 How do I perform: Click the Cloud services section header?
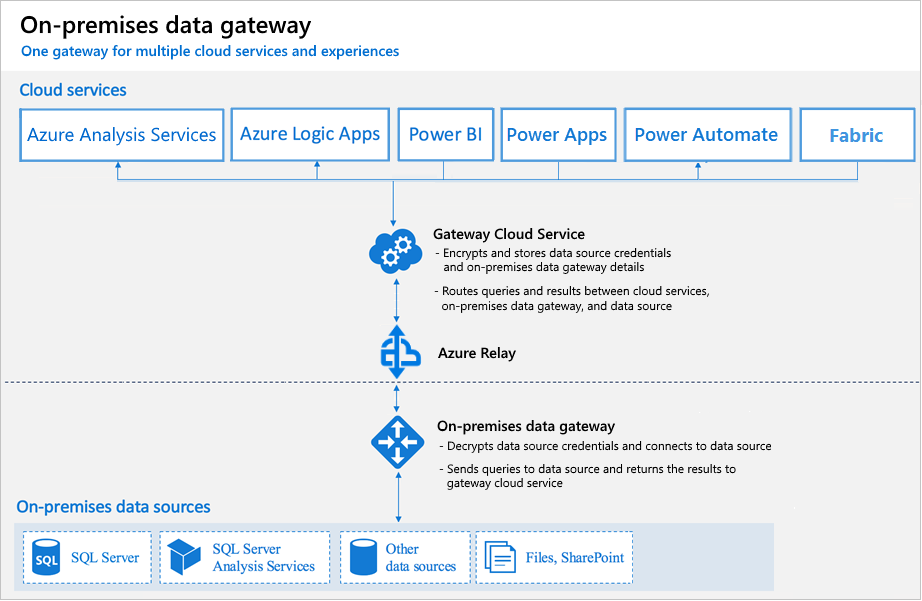70,90
